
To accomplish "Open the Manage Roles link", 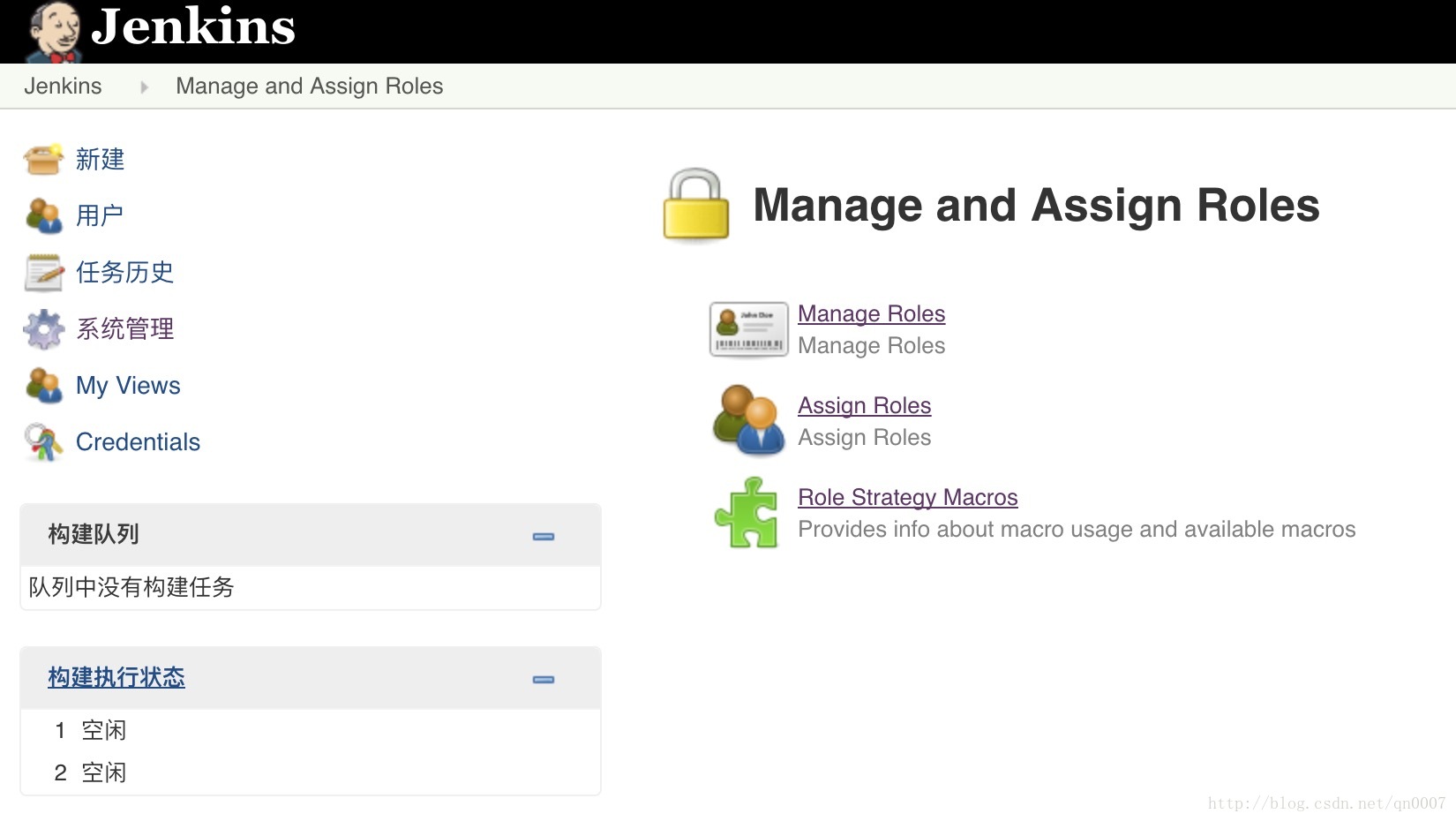I will coord(871,313).
